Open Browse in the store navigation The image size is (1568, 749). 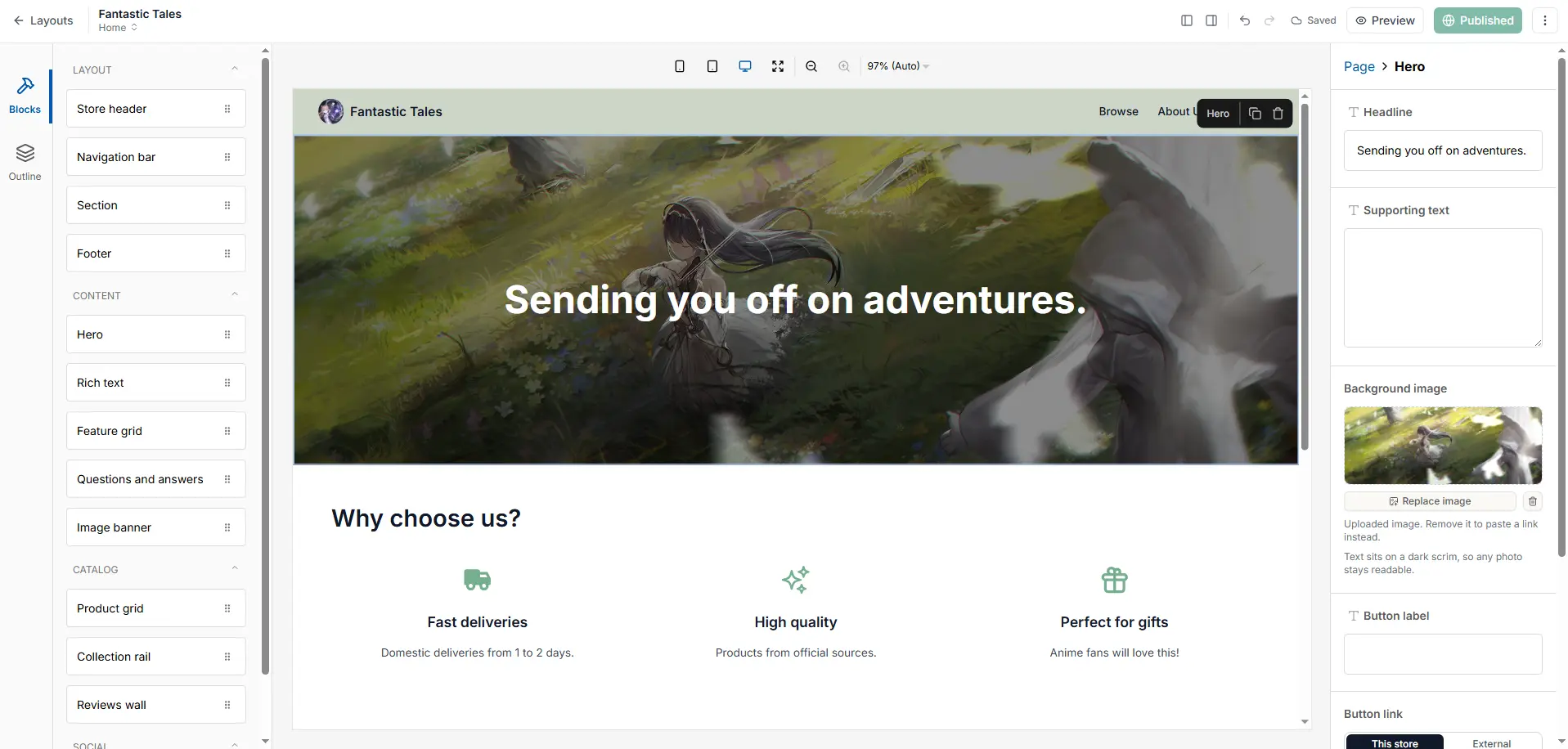(1118, 111)
